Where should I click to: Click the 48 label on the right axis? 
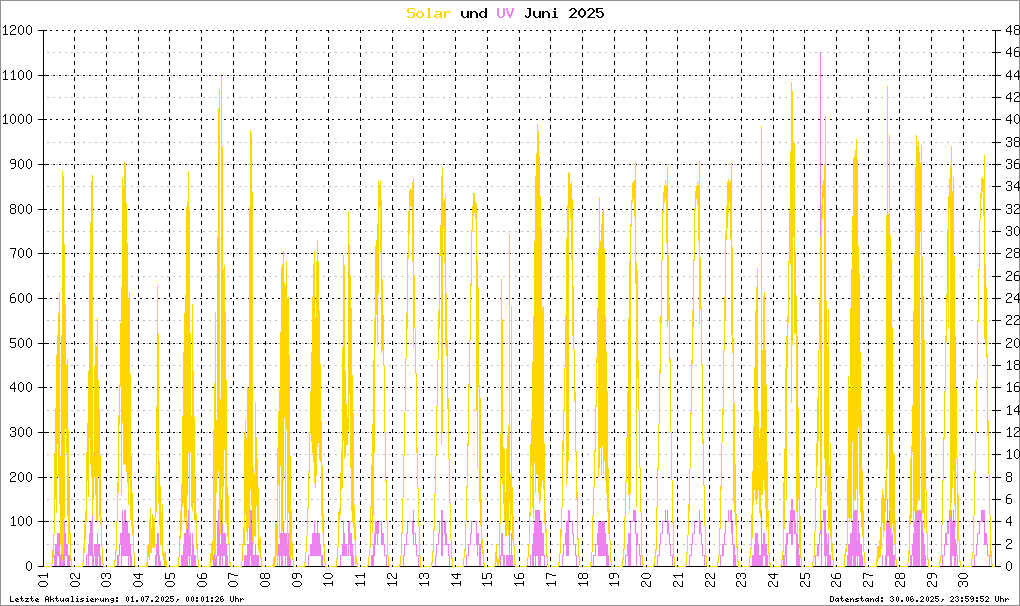pyautogui.click(x=1011, y=31)
